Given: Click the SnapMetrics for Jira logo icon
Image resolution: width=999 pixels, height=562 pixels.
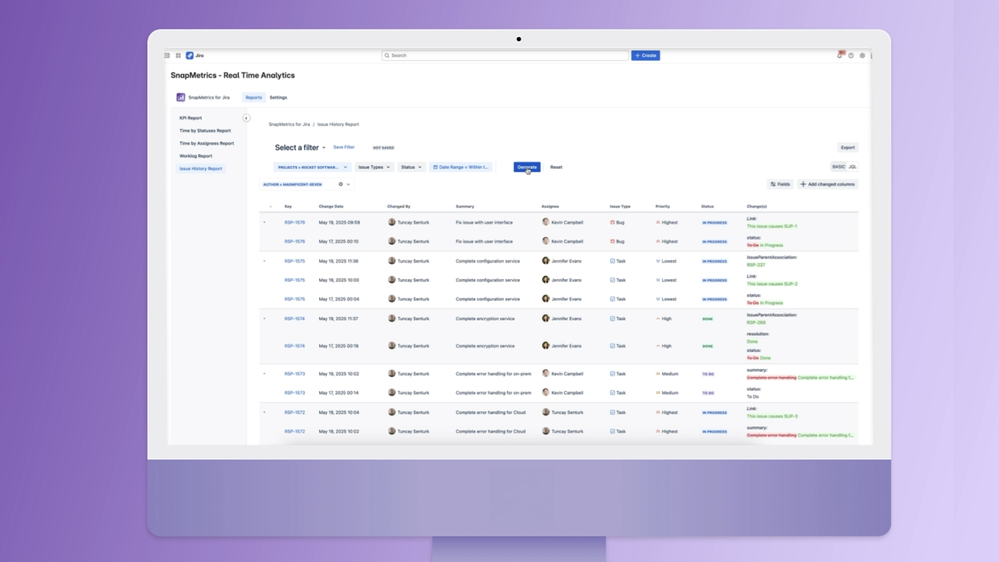Looking at the screenshot, I should click(x=181, y=97).
